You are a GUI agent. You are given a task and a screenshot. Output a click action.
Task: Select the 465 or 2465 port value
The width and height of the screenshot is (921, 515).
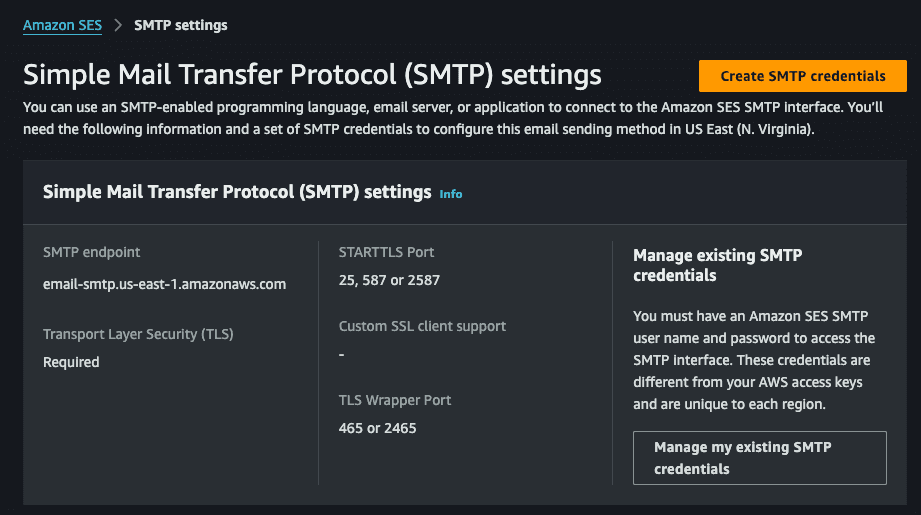tap(377, 428)
